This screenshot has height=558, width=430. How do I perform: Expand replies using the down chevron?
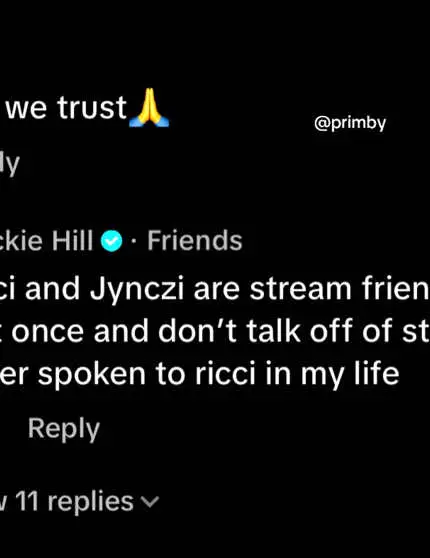pyautogui.click(x=150, y=501)
